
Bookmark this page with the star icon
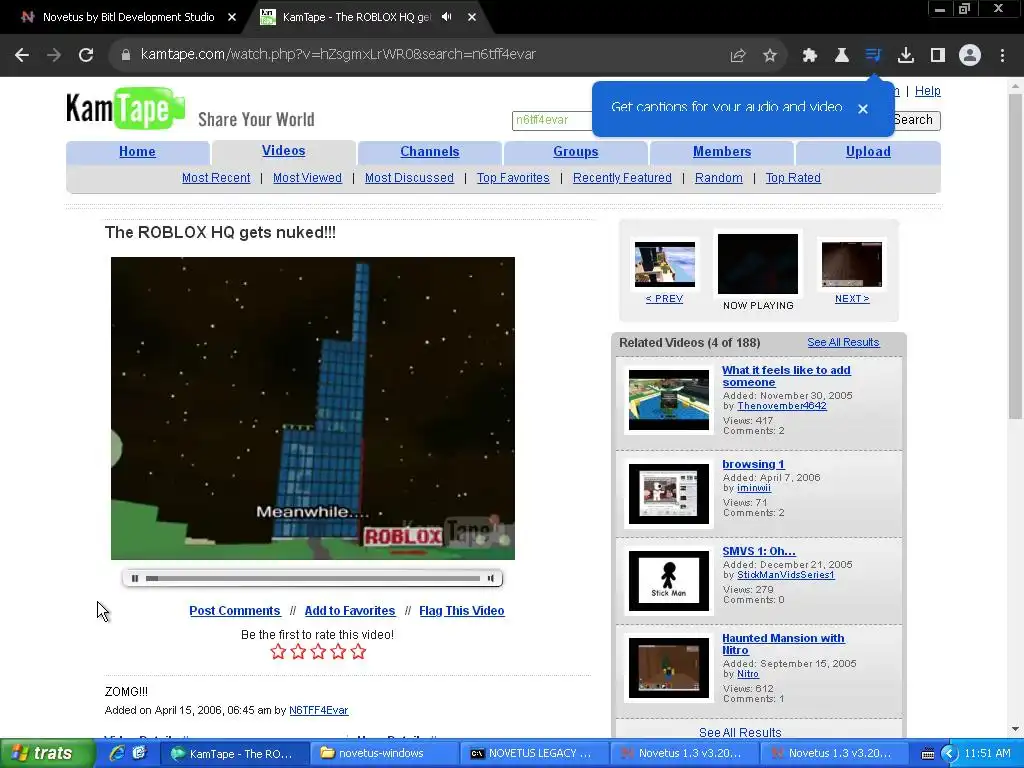(770, 56)
